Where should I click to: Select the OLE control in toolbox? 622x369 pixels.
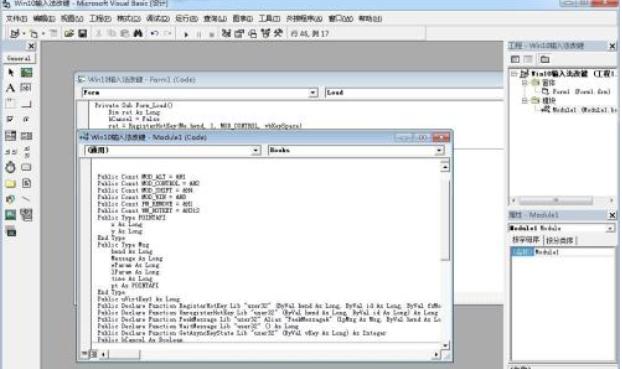point(11,231)
